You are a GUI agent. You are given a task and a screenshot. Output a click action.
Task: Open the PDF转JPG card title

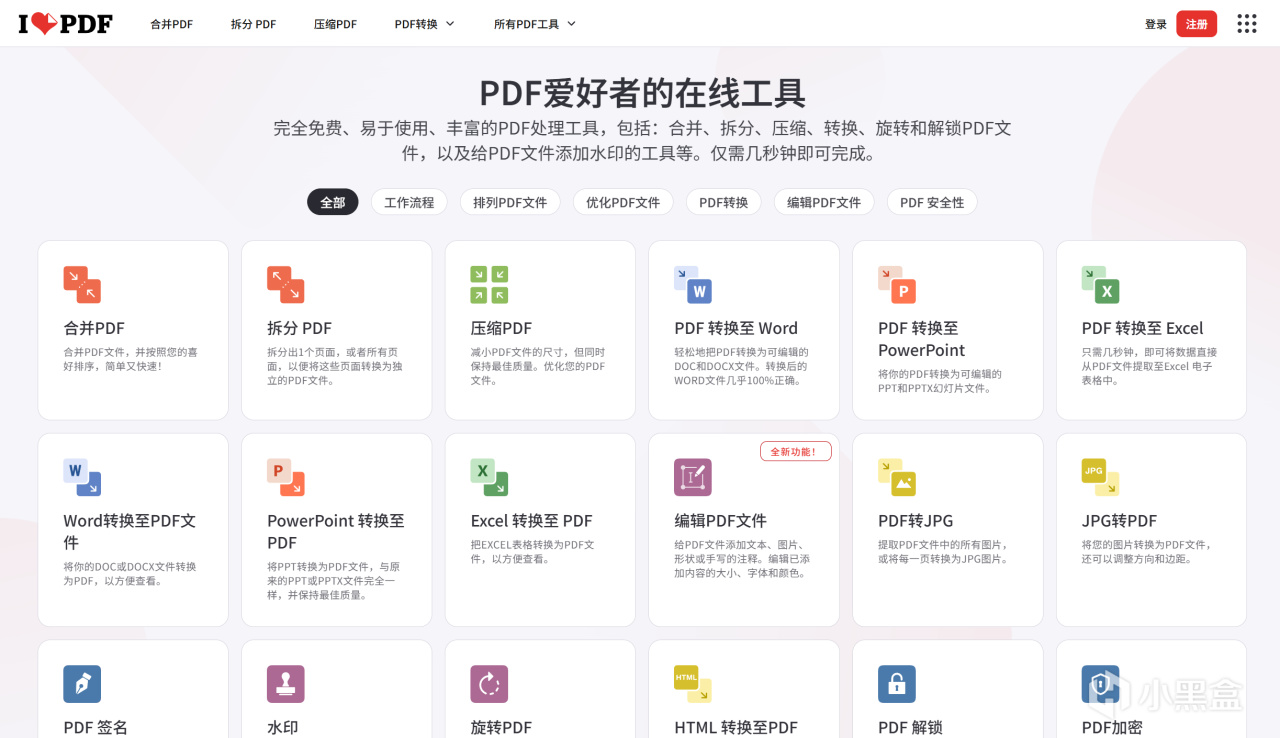coord(915,521)
